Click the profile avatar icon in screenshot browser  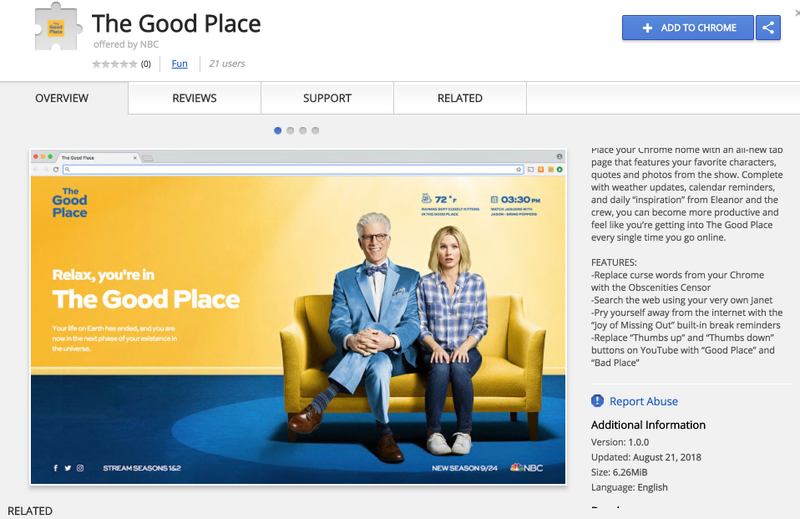(560, 156)
